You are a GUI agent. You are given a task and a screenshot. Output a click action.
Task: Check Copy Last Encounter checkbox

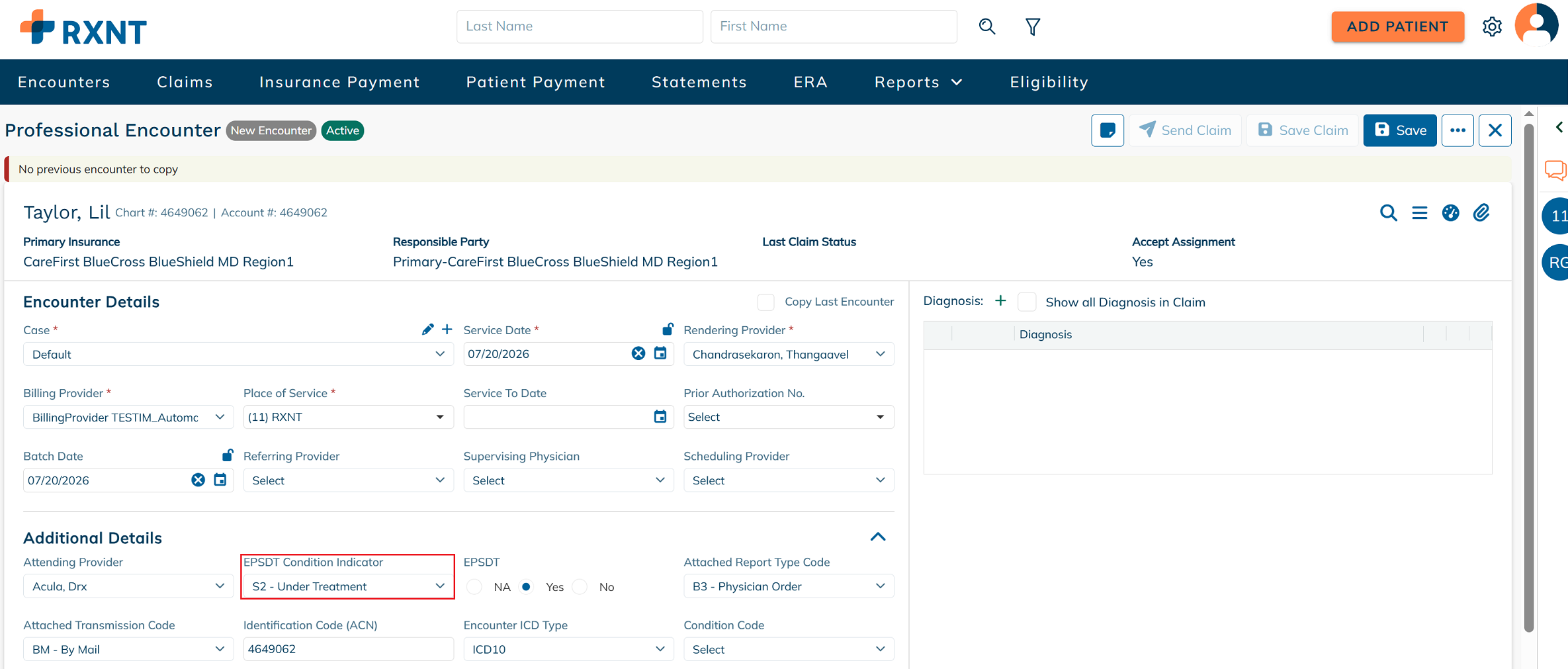[765, 302]
